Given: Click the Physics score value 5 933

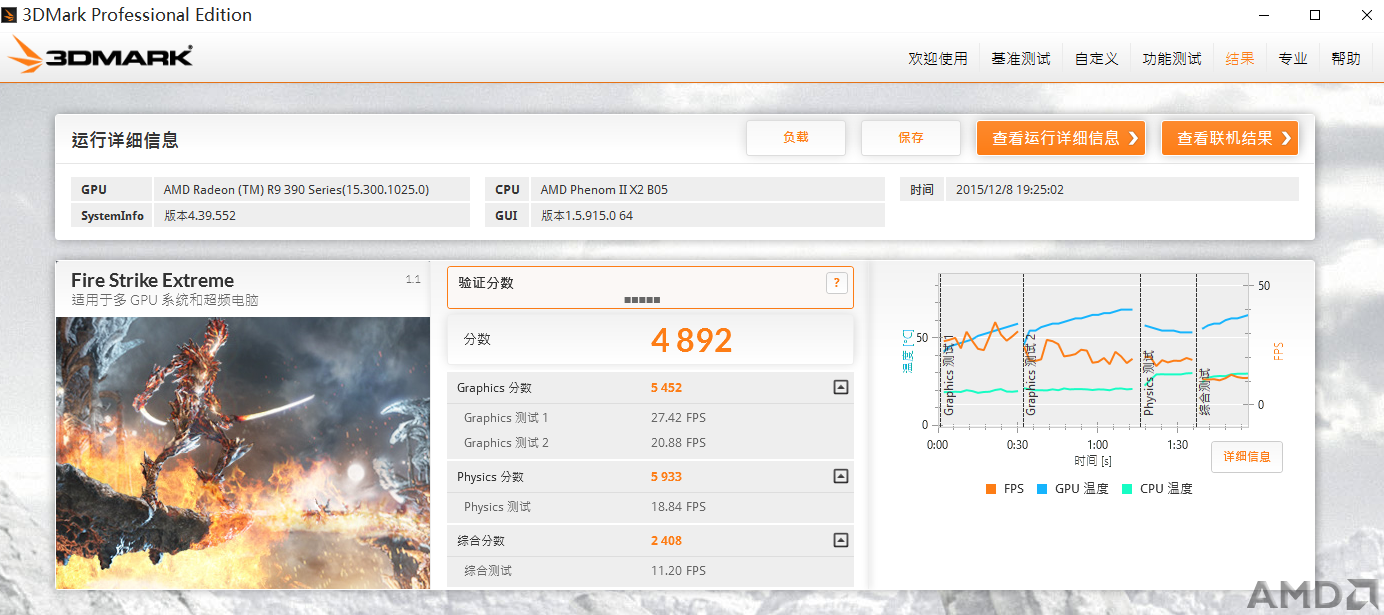Looking at the screenshot, I should [666, 477].
